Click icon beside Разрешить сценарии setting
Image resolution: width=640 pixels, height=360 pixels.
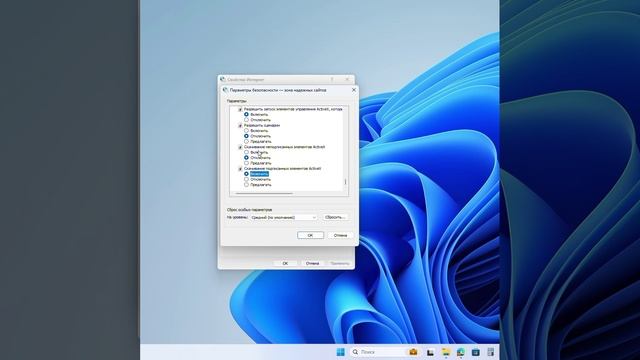(240, 125)
